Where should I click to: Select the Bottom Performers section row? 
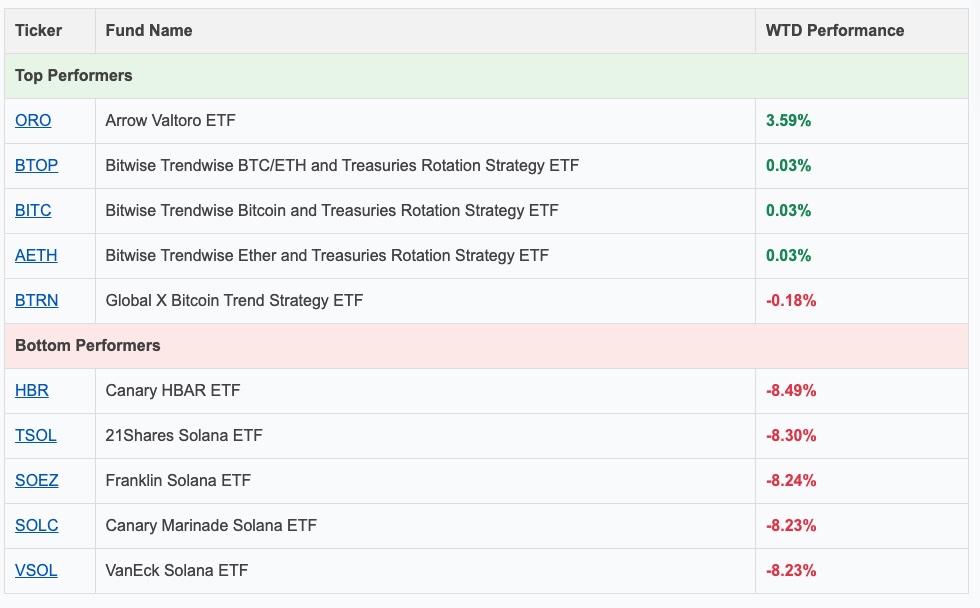click(x=88, y=345)
